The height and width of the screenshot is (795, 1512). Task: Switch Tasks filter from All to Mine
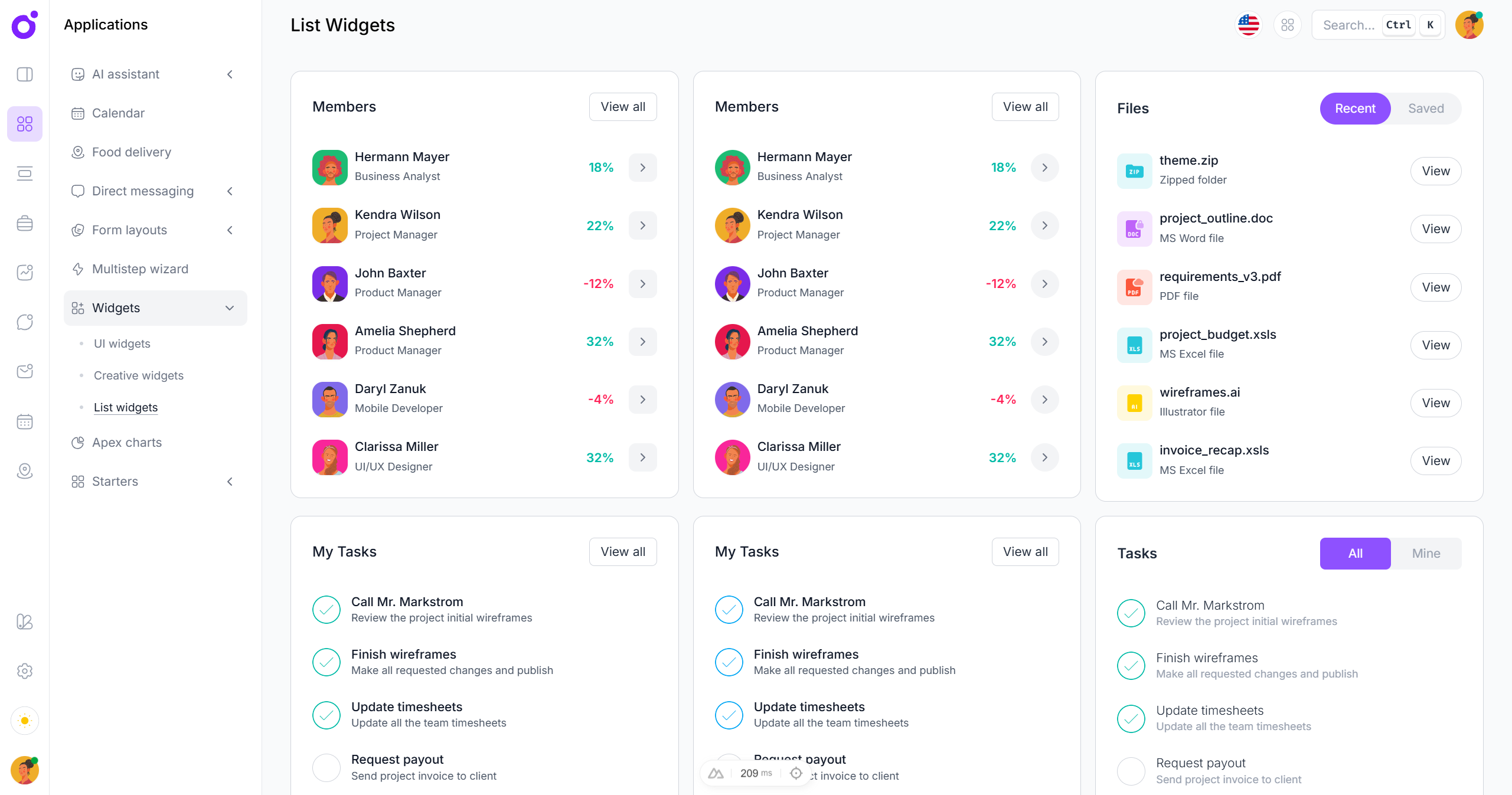point(1425,554)
